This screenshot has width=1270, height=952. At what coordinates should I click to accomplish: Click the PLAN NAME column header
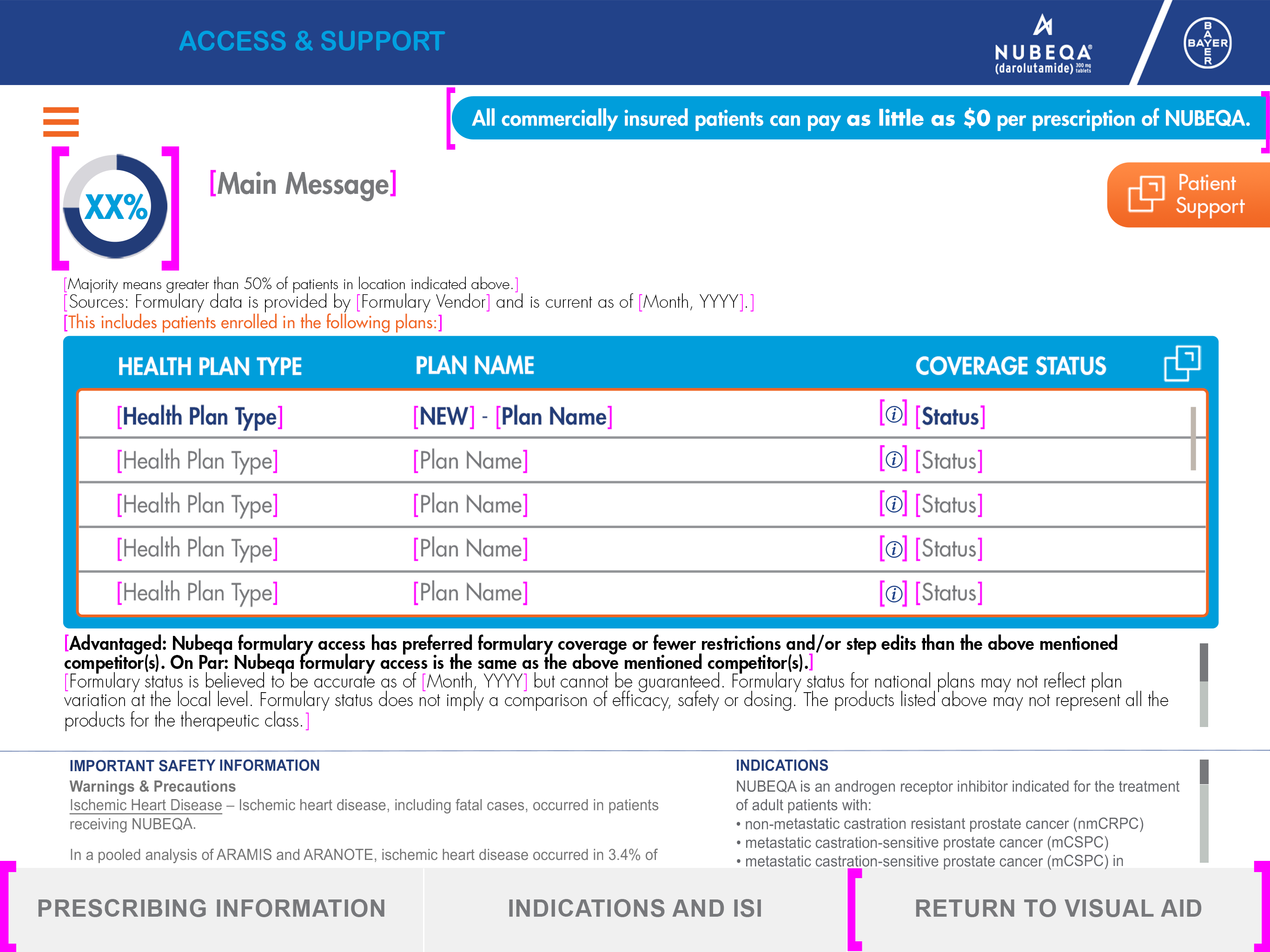(x=475, y=366)
